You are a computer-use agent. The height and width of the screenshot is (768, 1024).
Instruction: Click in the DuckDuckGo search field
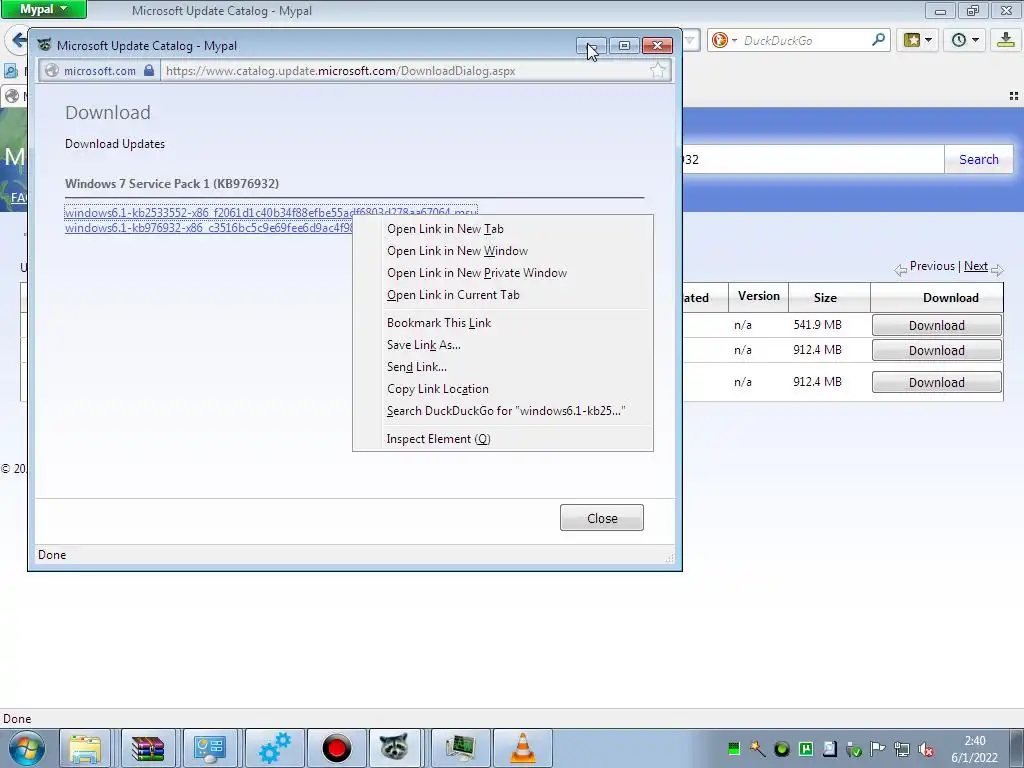[x=805, y=40]
